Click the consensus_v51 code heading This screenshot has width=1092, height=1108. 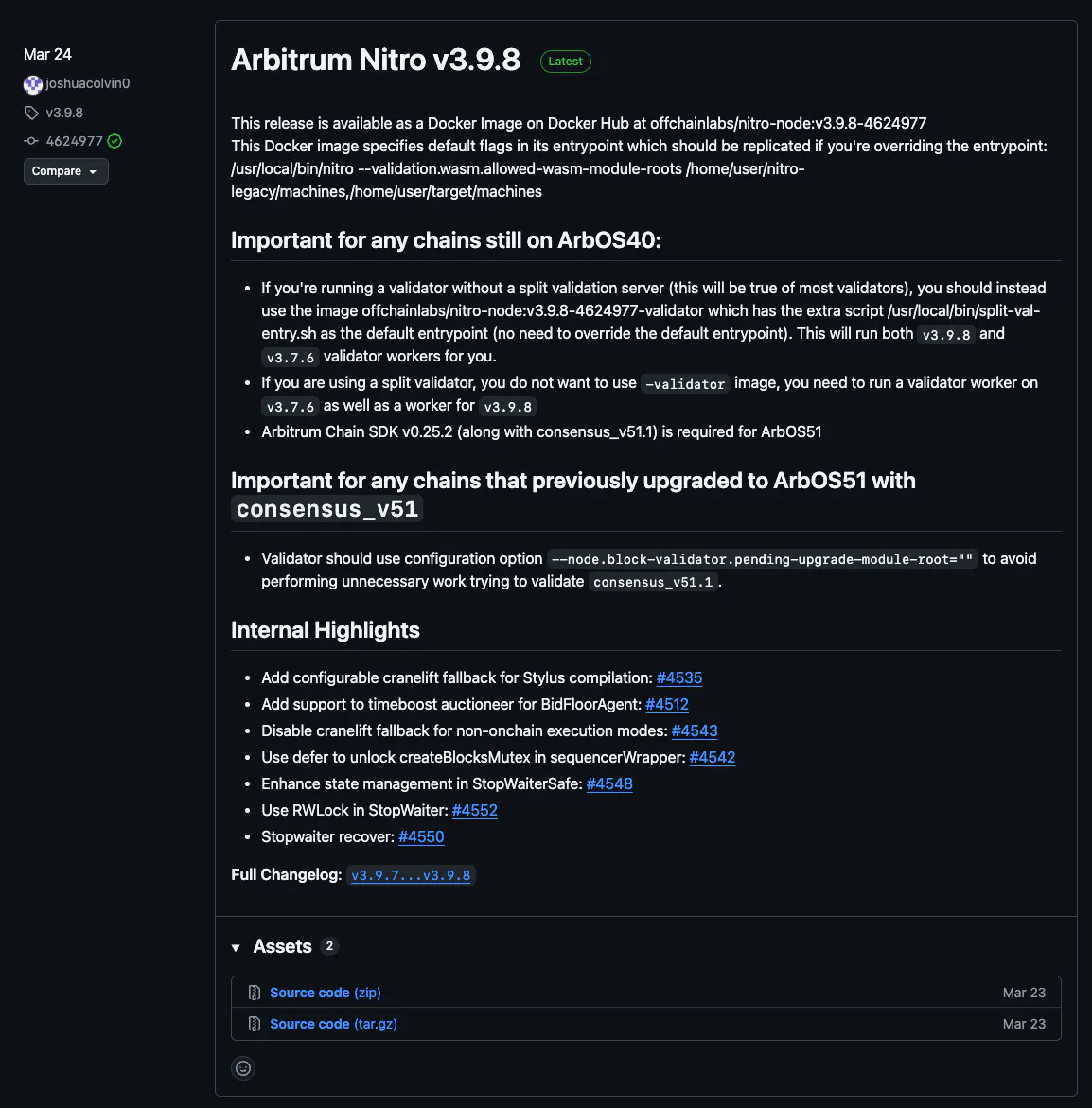[x=327, y=509]
